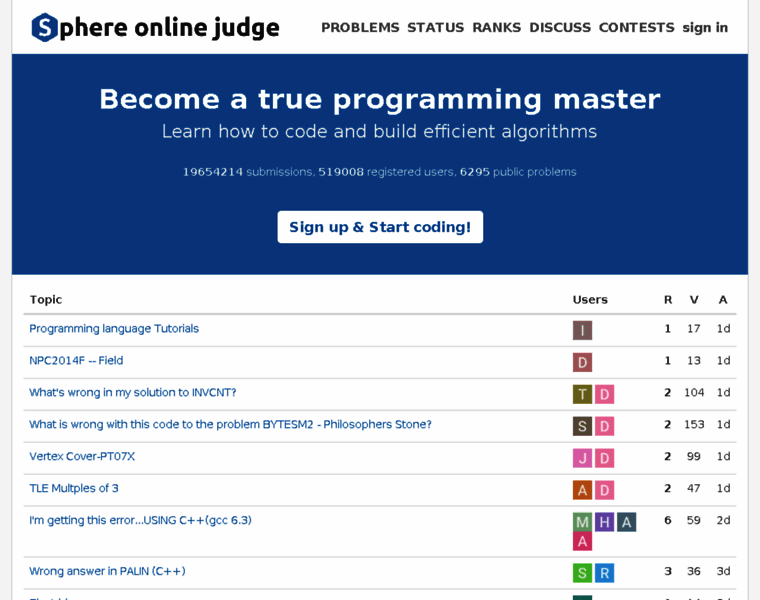This screenshot has height=600, width=760.
Task: Open NPC2014F -- Field topic
Action: (x=76, y=361)
